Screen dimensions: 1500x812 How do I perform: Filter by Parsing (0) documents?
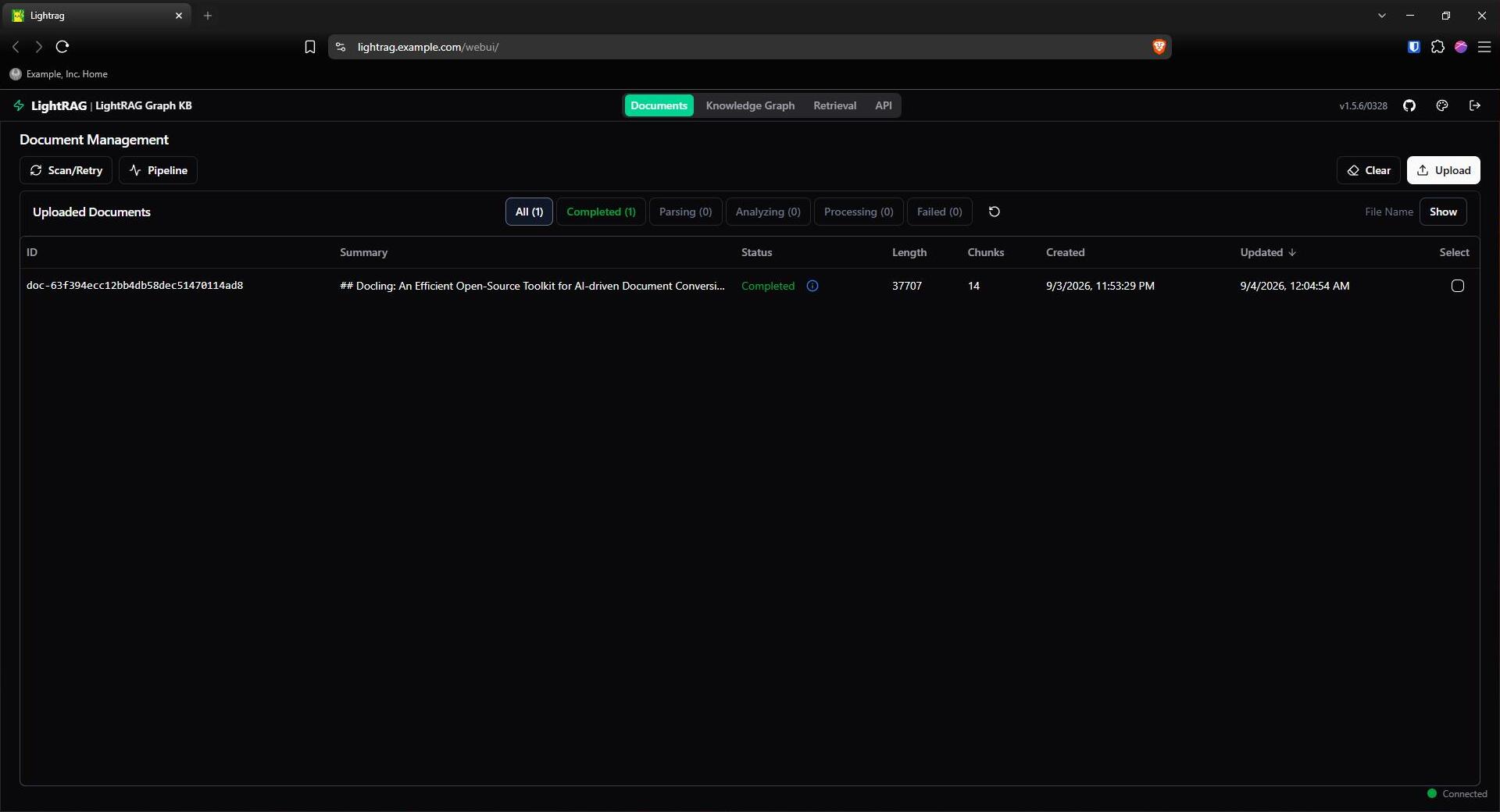685,212
